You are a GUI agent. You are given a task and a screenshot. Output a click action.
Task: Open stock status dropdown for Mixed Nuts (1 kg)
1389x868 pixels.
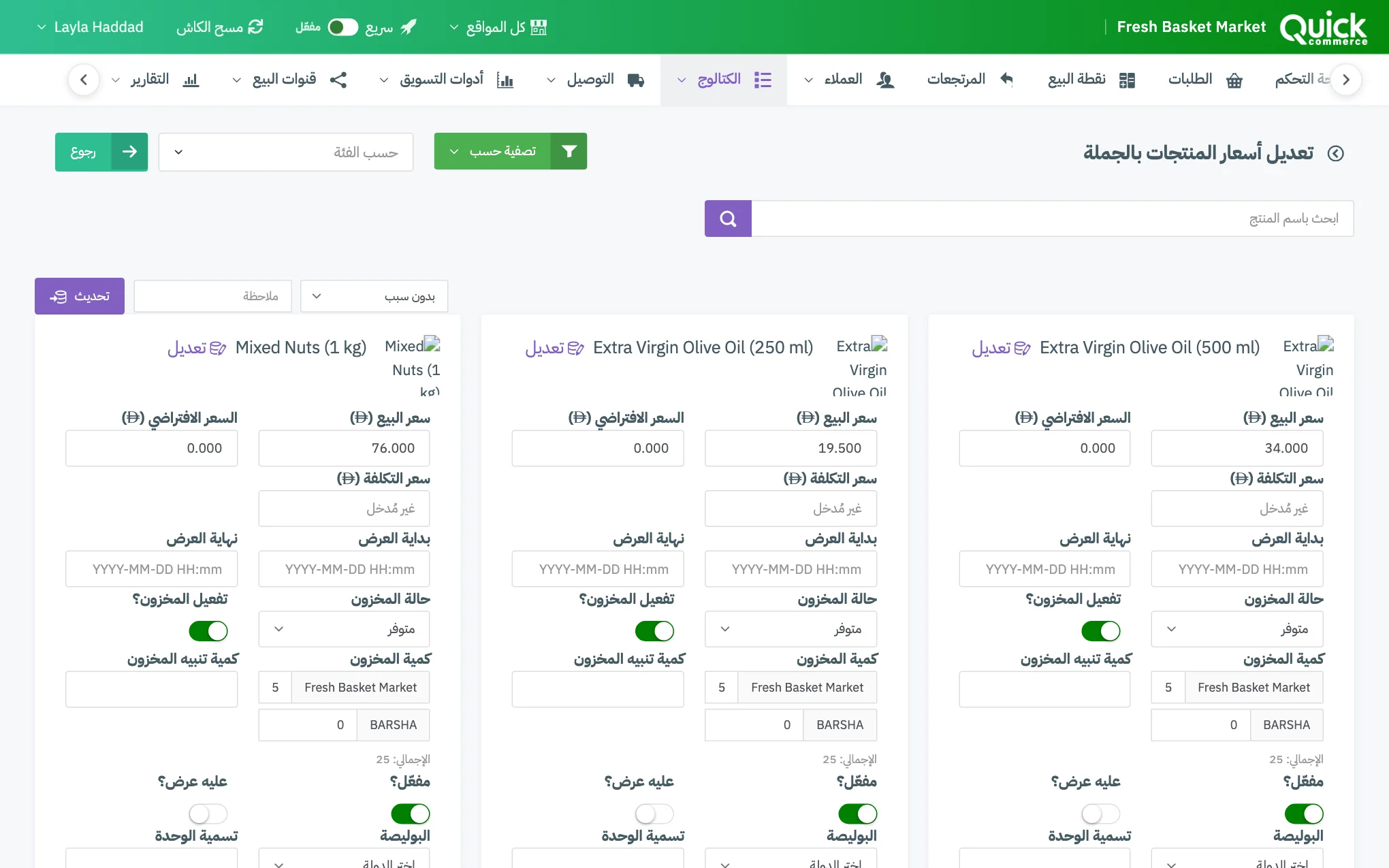pos(344,629)
